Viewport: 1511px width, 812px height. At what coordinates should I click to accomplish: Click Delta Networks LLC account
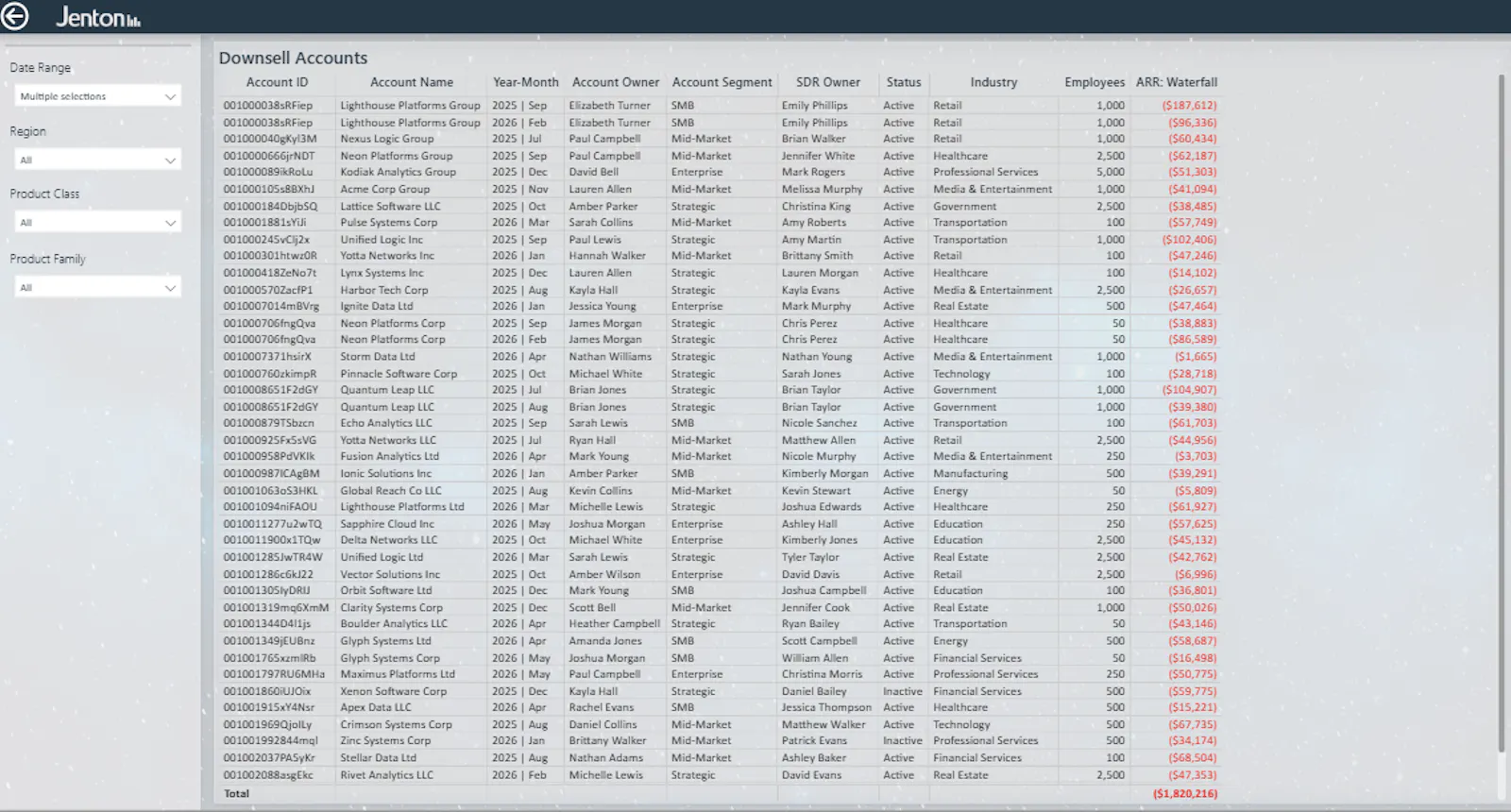coord(388,540)
